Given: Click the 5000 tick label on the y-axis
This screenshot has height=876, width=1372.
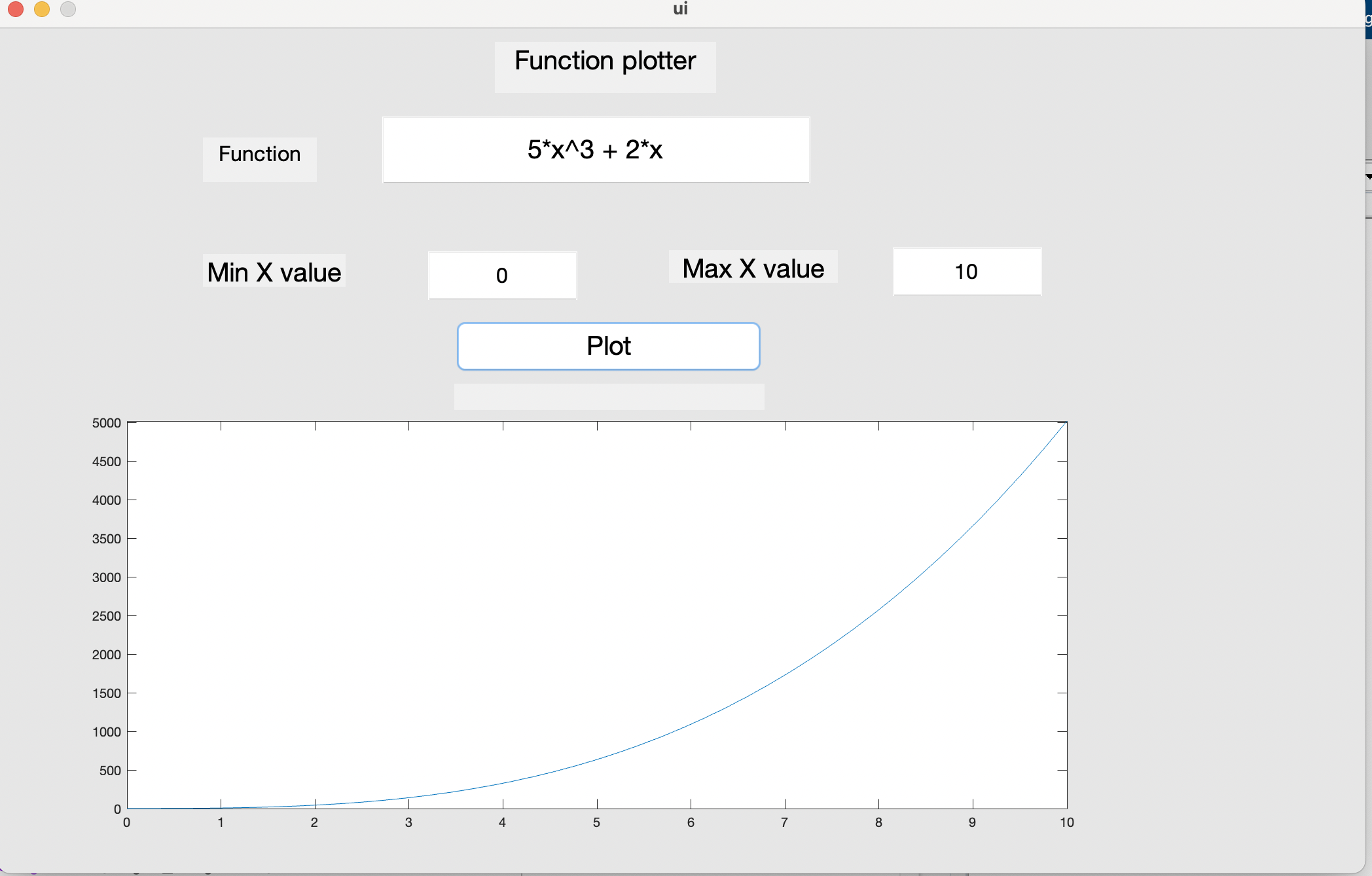Looking at the screenshot, I should (107, 423).
